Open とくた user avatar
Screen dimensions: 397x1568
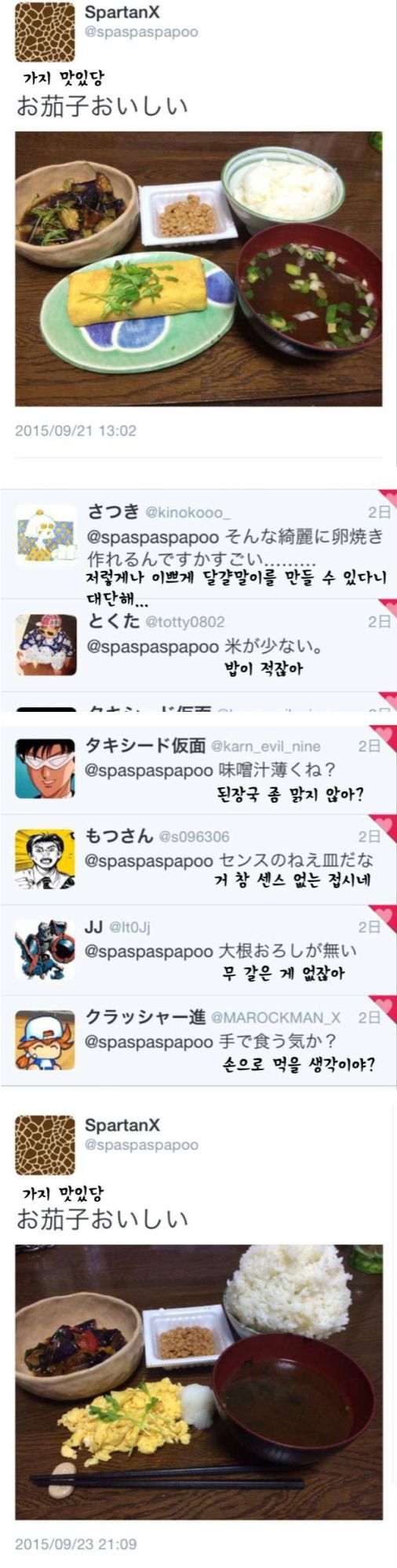(46, 644)
